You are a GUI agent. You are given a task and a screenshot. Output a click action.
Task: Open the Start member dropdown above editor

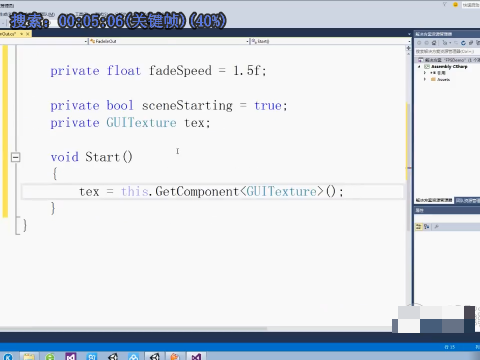tap(331, 41)
